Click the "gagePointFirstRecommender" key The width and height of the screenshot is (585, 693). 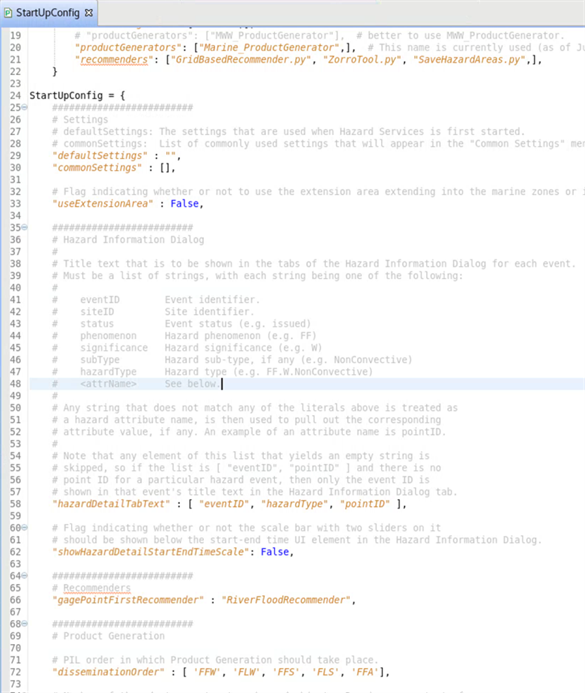click(x=128, y=600)
